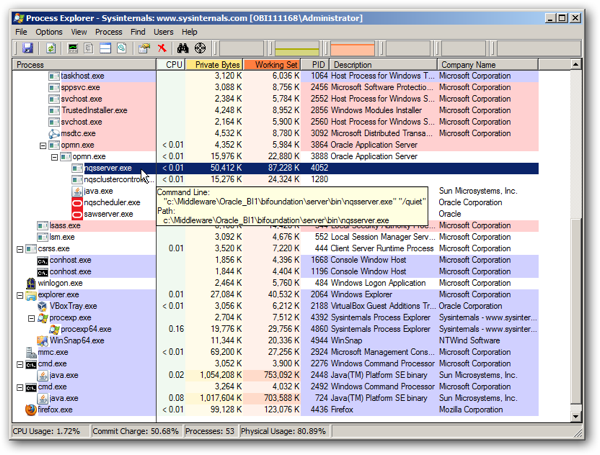Click the binoculars Find Handle icon
This screenshot has height=455, width=600.
point(183,48)
